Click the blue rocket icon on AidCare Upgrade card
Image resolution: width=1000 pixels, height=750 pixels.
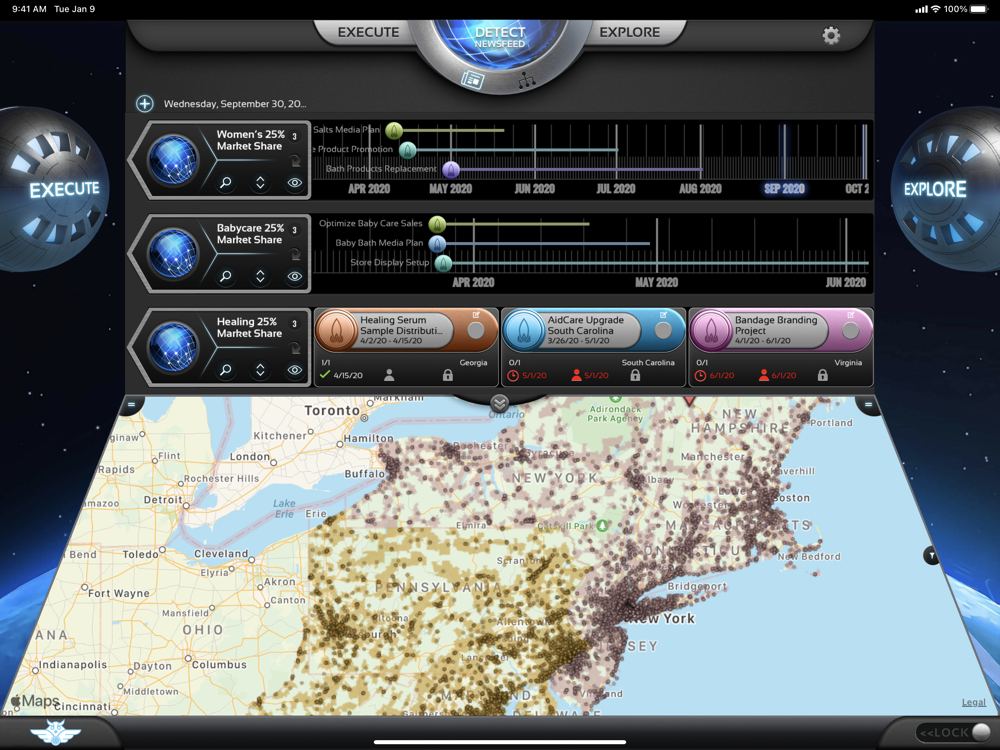[x=524, y=330]
